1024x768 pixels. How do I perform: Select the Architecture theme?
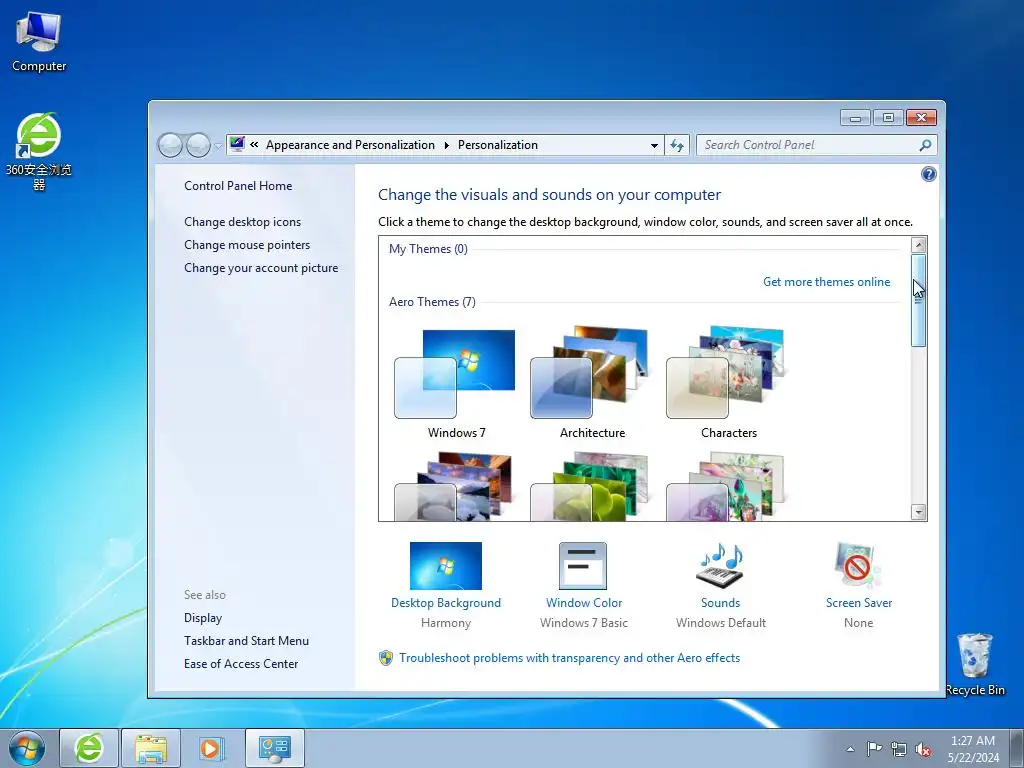(x=592, y=383)
